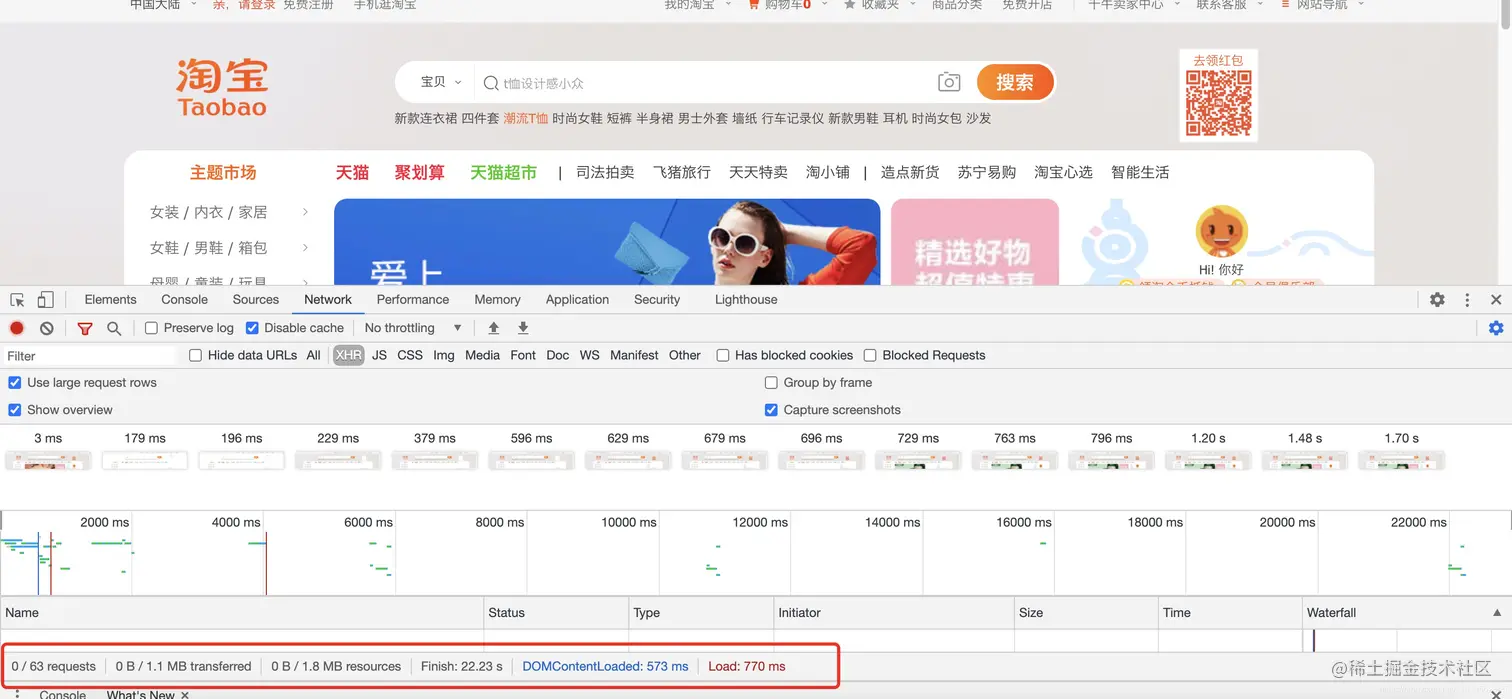
Task: Toggle the network filter funnel icon
Action: 85,328
